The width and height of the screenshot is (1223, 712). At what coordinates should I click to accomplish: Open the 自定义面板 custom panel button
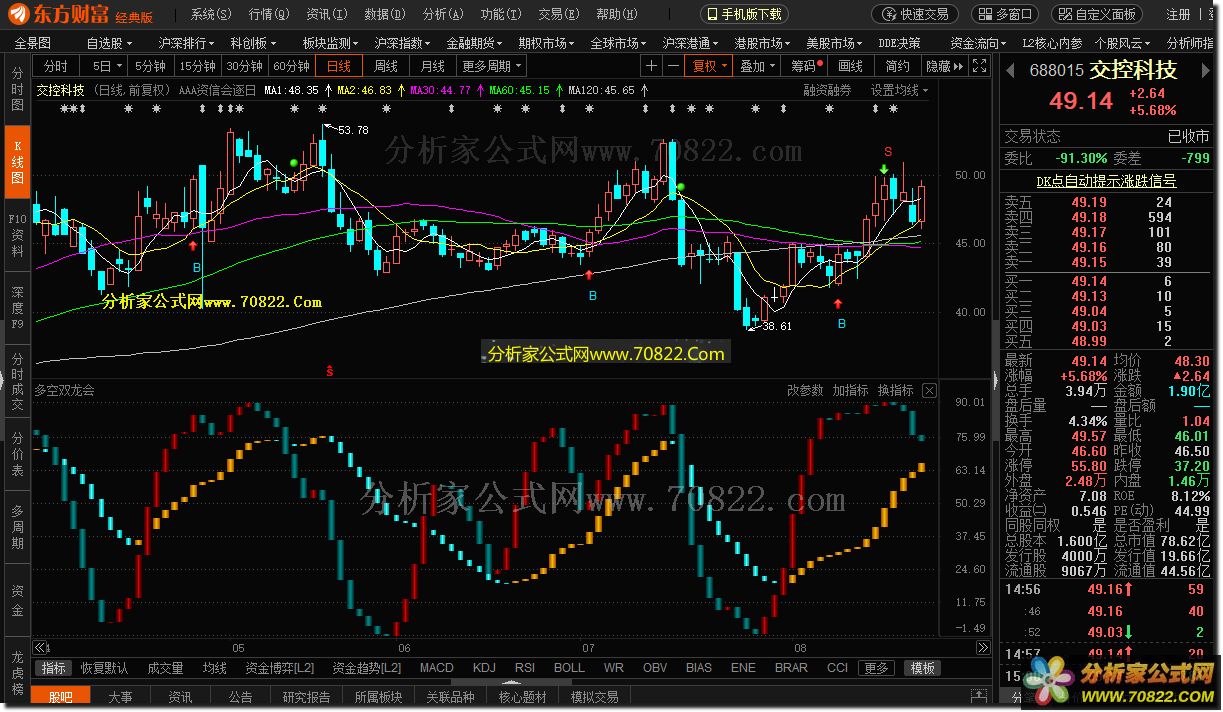tap(1097, 14)
